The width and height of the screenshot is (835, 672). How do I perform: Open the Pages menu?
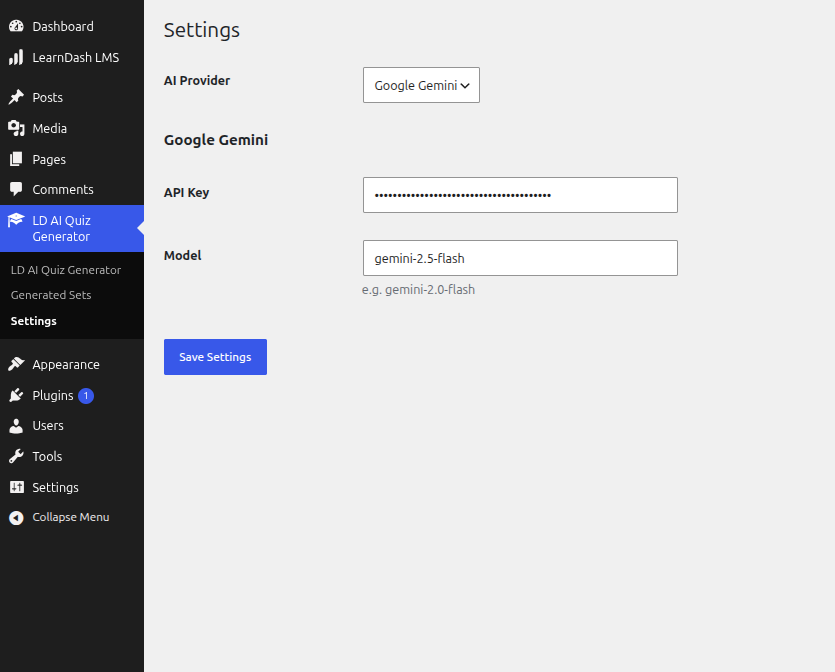[x=72, y=159]
